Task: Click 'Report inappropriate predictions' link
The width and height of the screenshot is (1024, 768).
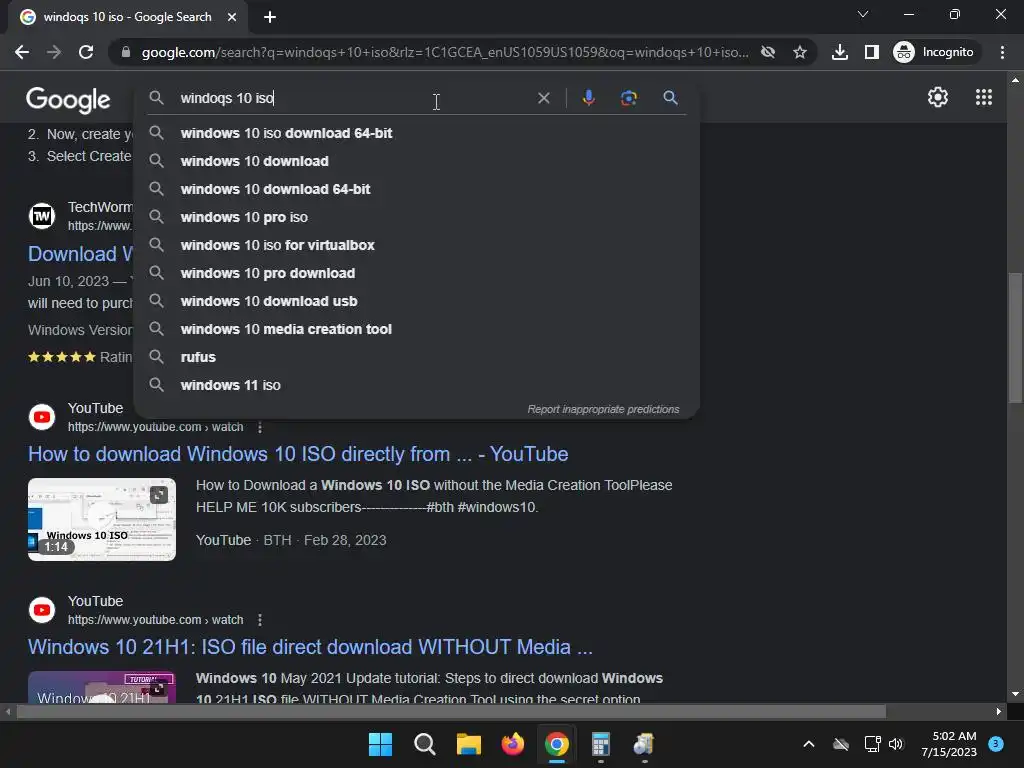Action: (603, 409)
